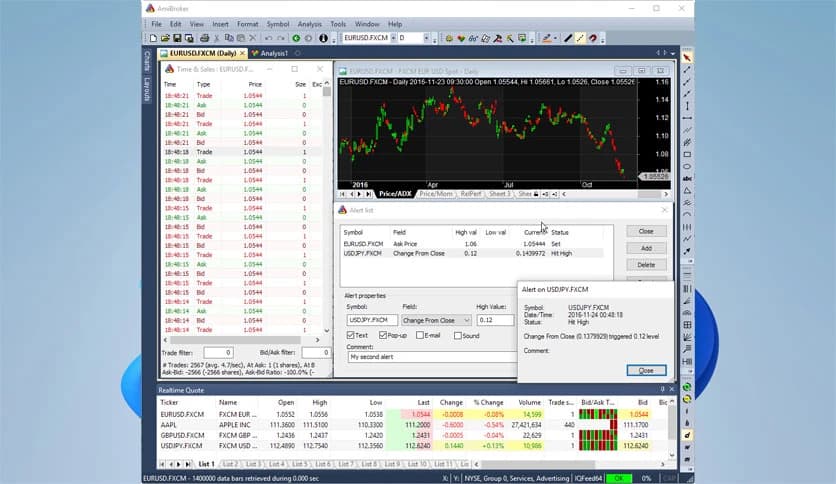Select EURUSD.FXCM row in Alert list
836x484 pixels.
click(472, 244)
